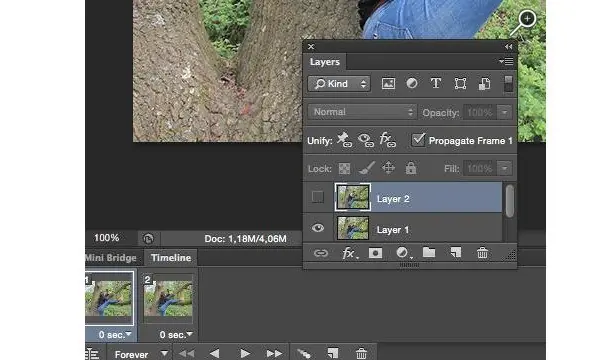This screenshot has width=594, height=360.
Task: Toggle Unify layer visibility
Action: 366,140
